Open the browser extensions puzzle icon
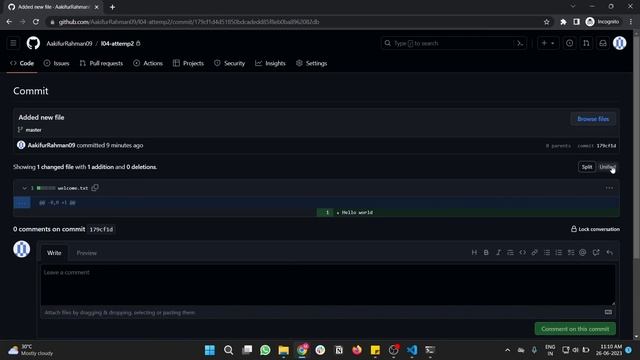 563,22
